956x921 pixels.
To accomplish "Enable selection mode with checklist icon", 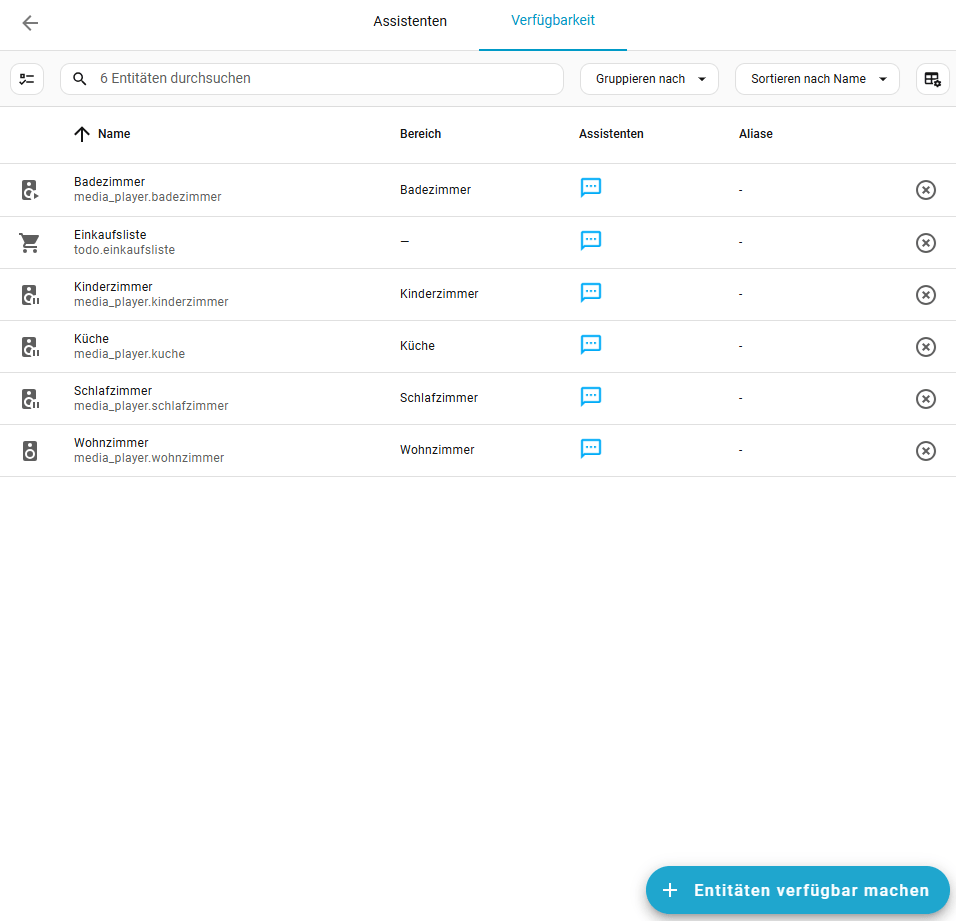I will [x=27, y=79].
